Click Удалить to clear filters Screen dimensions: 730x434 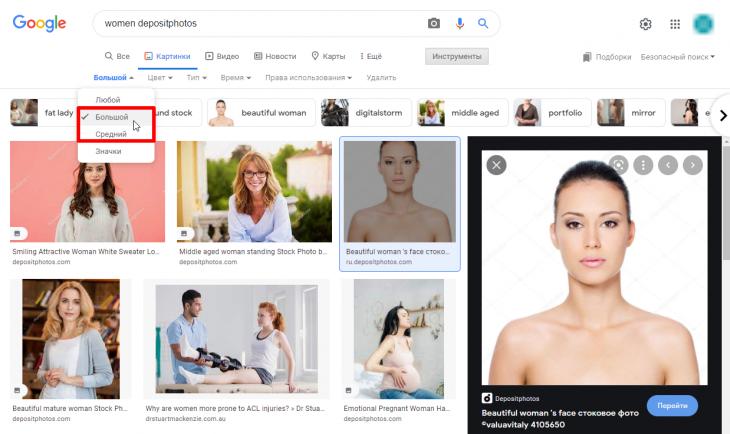[x=381, y=77]
